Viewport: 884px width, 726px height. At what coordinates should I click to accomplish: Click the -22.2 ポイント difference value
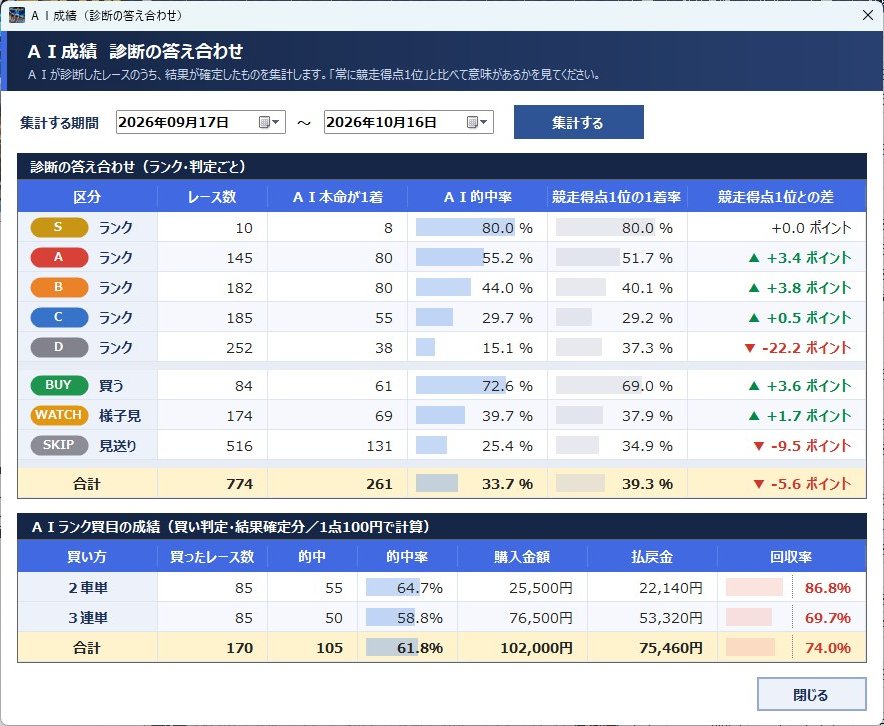click(x=797, y=348)
